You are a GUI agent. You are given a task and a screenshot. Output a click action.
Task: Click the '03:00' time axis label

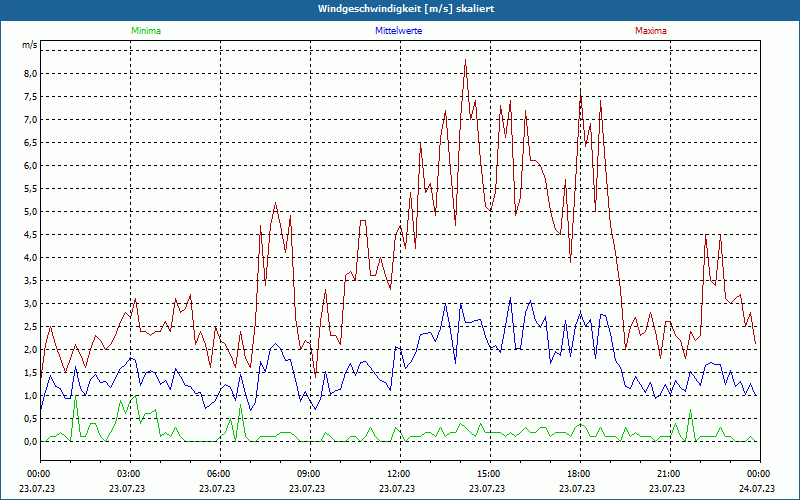pos(127,474)
